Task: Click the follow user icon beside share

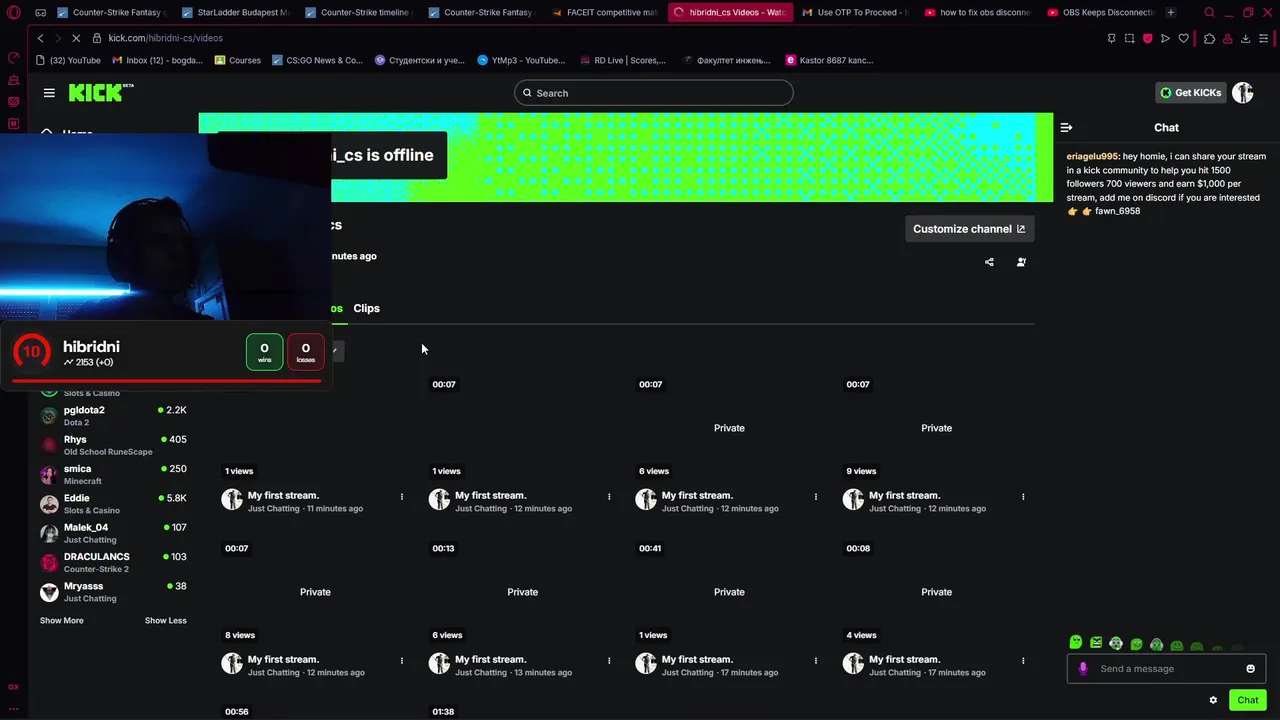Action: click(1021, 262)
